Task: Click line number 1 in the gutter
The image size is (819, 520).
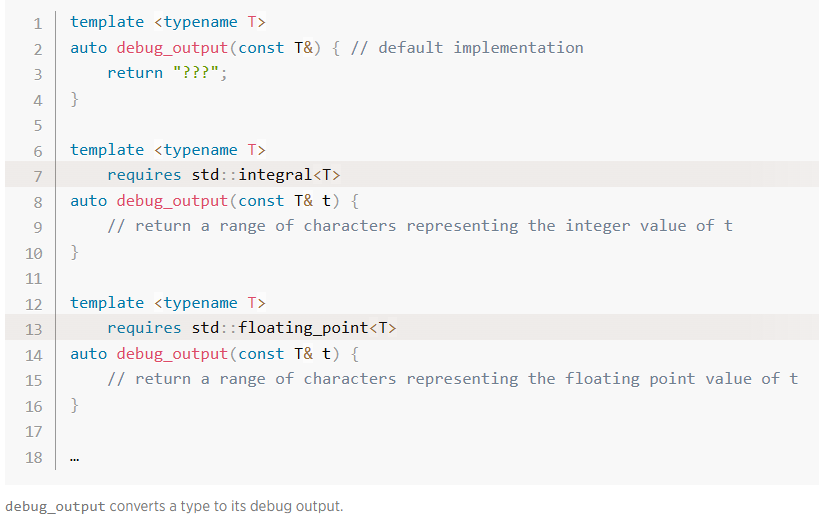Action: point(38,22)
